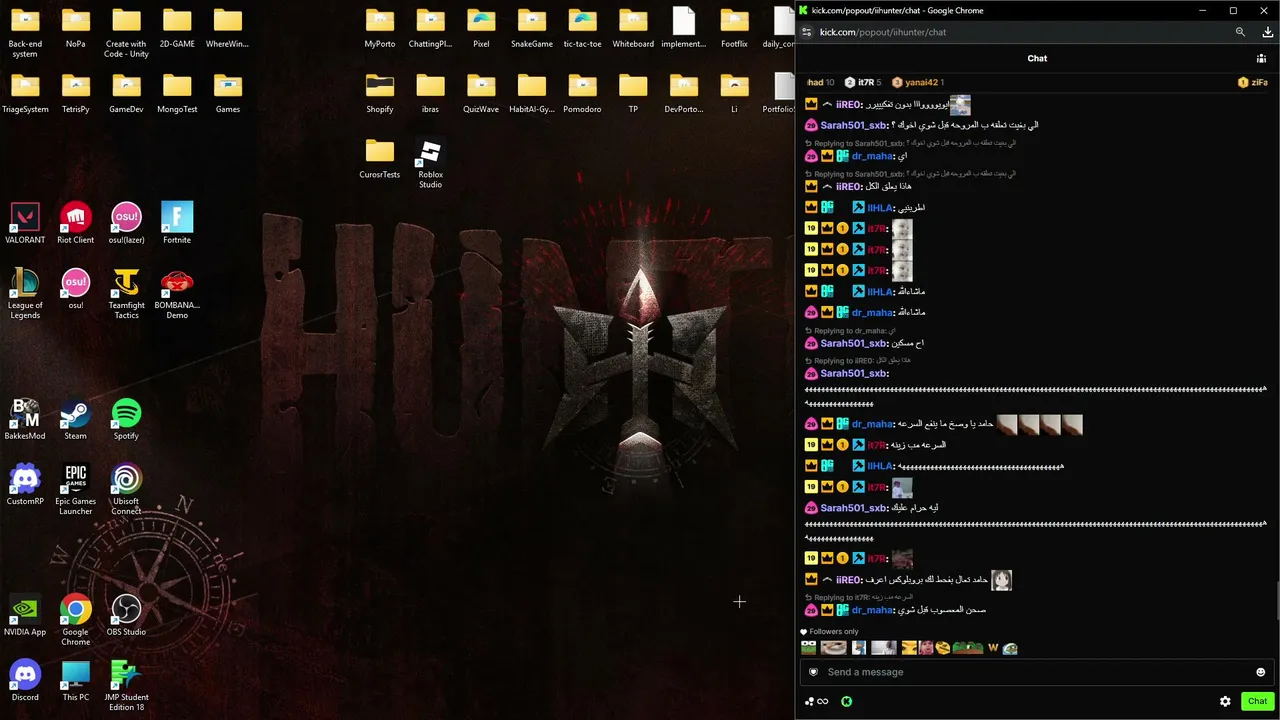This screenshot has width=1280, height=720.
Task: Select the MongoTest folder
Action: coord(177,94)
